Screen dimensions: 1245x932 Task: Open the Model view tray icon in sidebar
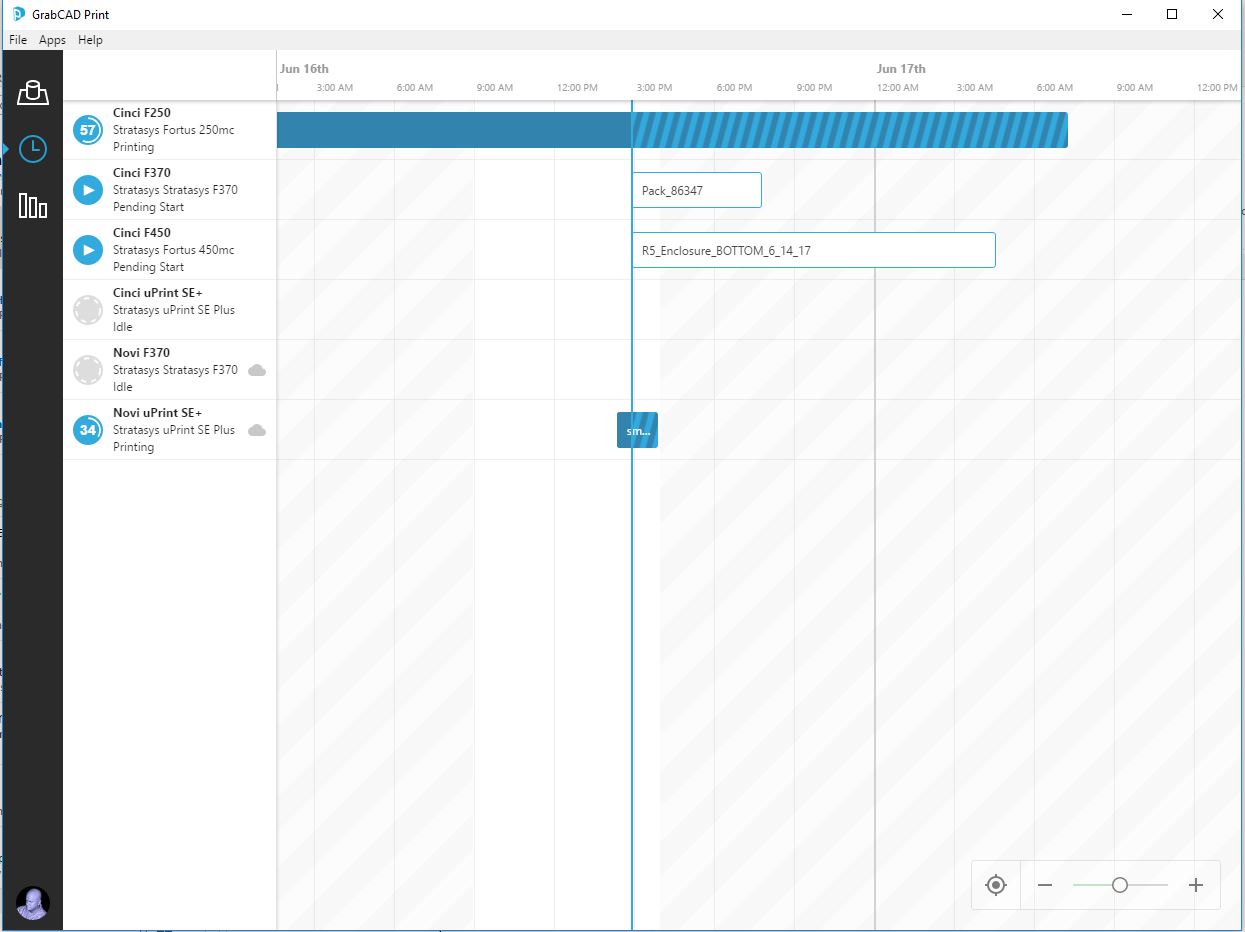[x=33, y=92]
